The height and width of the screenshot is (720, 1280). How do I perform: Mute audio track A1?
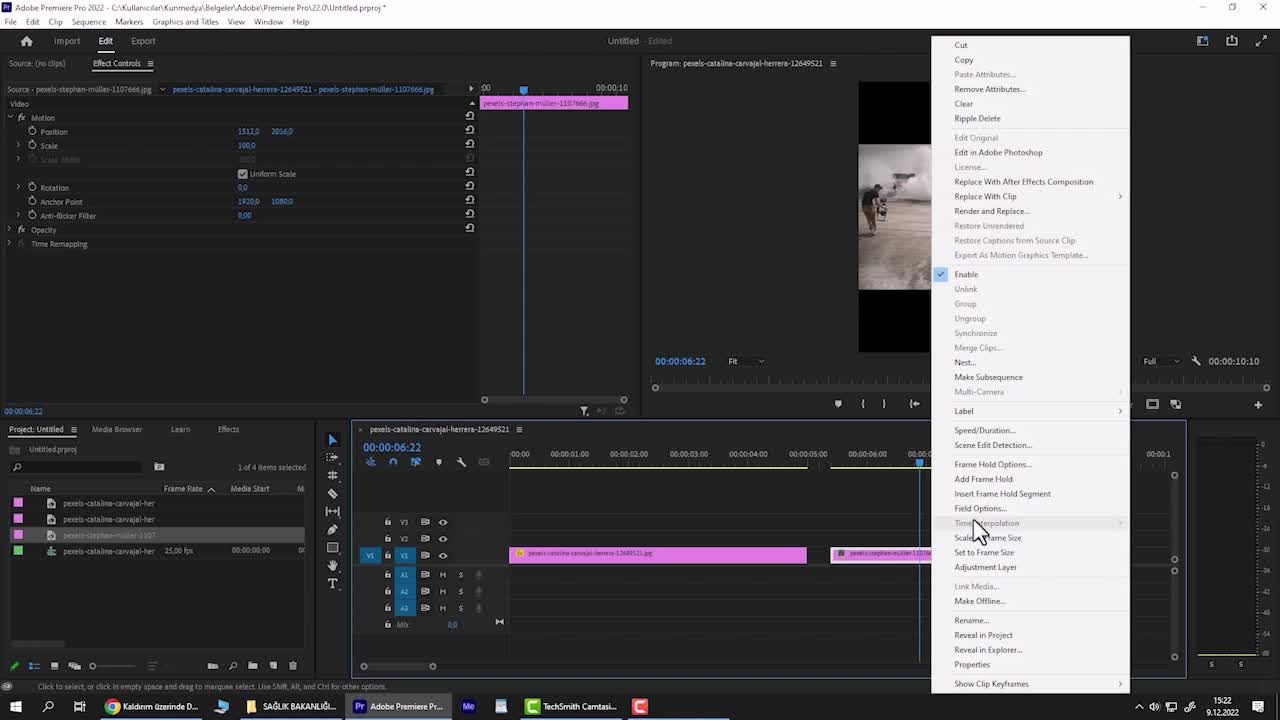442,574
